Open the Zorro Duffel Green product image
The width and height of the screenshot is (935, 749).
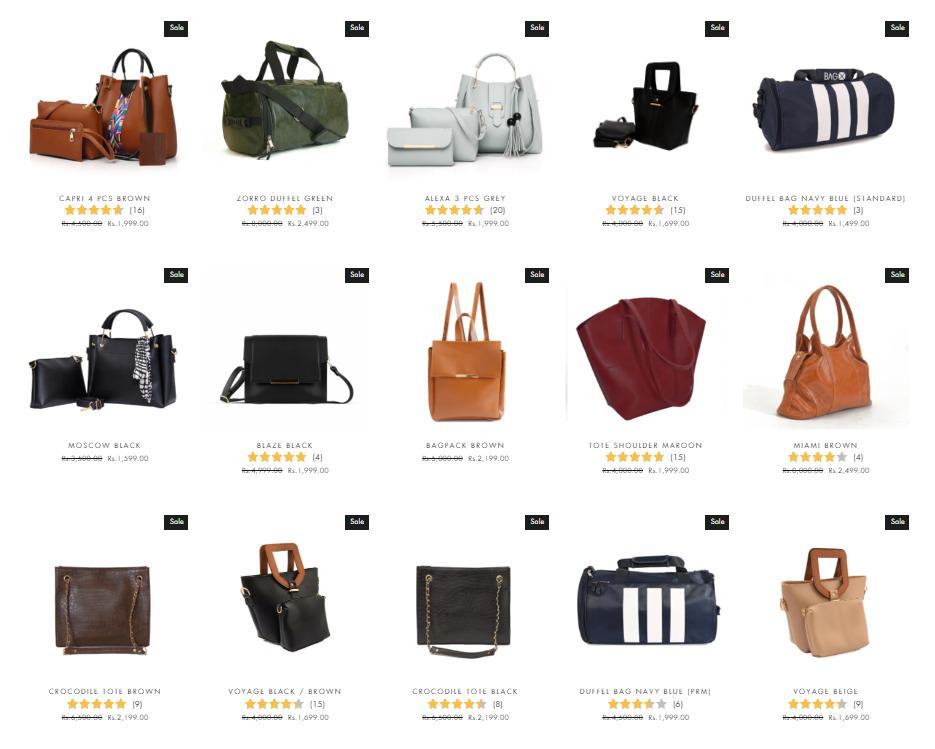point(285,100)
